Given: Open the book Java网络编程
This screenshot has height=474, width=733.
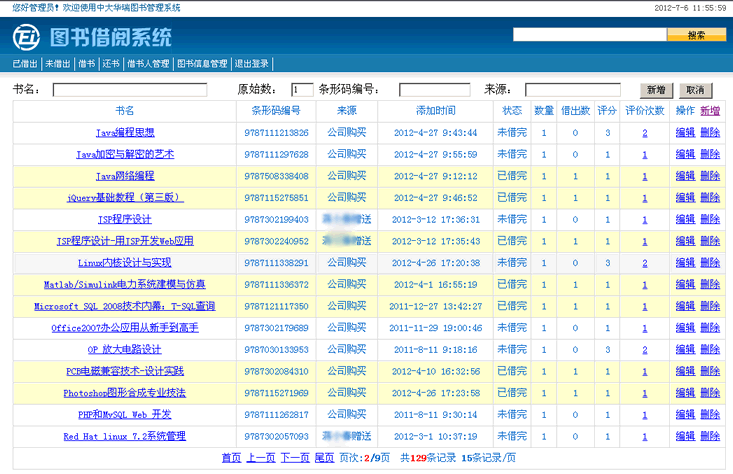Looking at the screenshot, I should click(125, 176).
